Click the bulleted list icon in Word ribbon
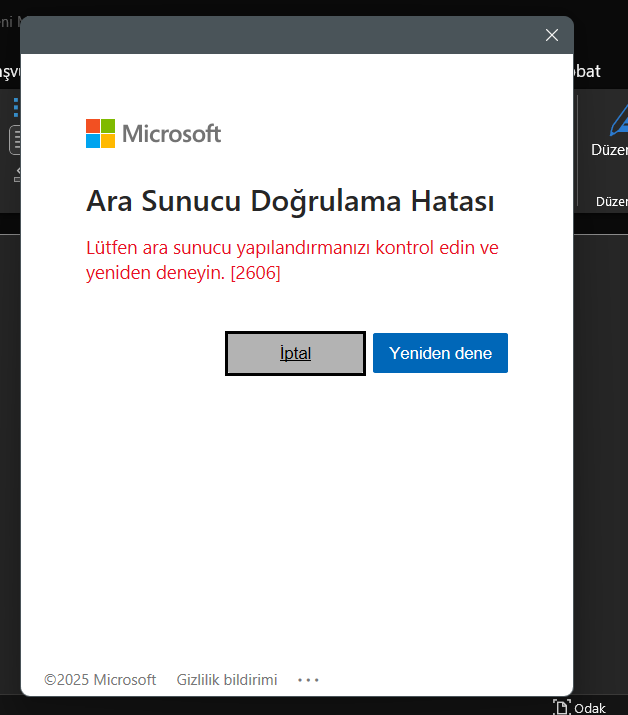 (x=16, y=107)
